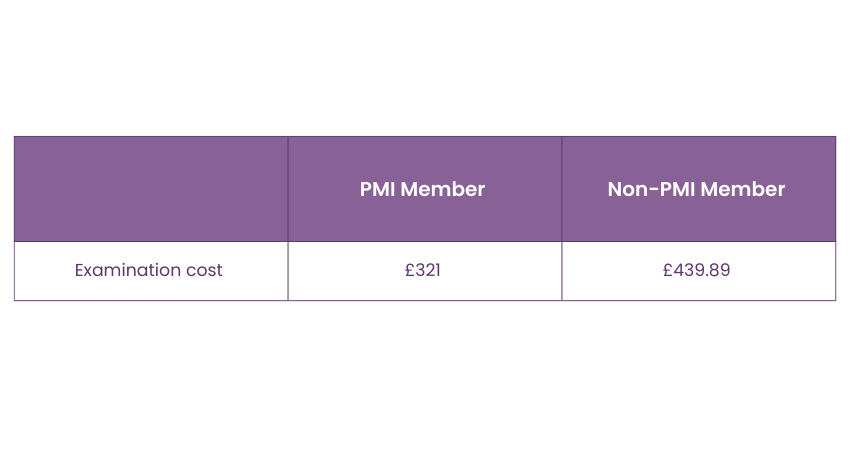The width and height of the screenshot is (850, 450).
Task: Click the white space above the table
Action: click(x=425, y=70)
